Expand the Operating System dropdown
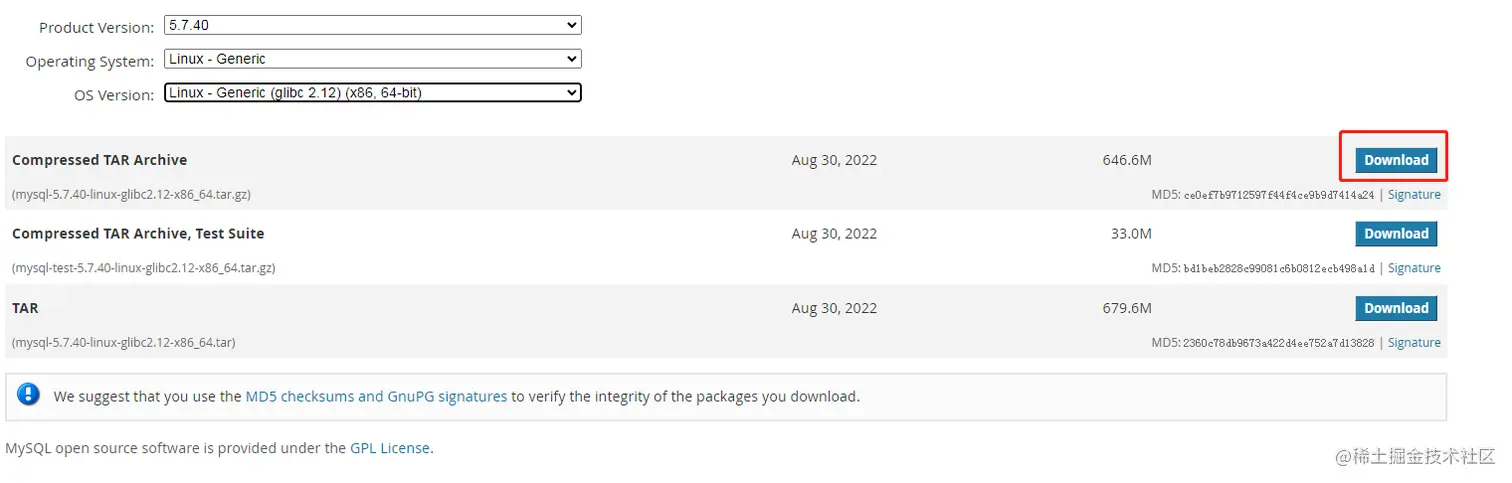 tap(372, 59)
